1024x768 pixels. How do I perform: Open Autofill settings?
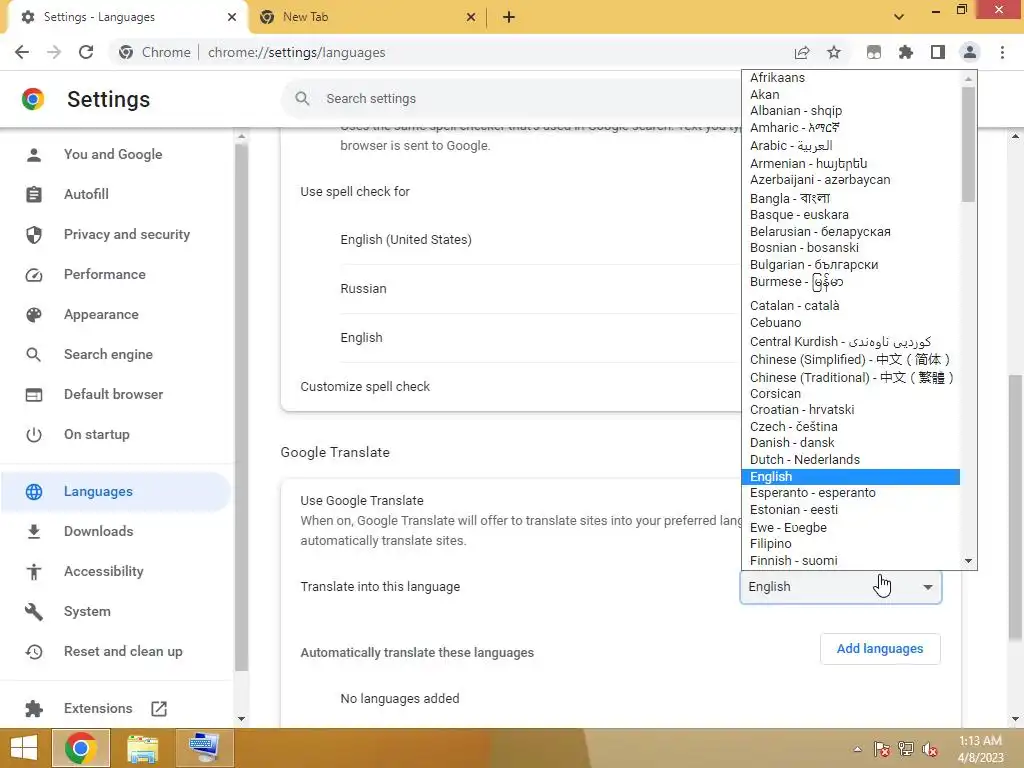pos(86,194)
